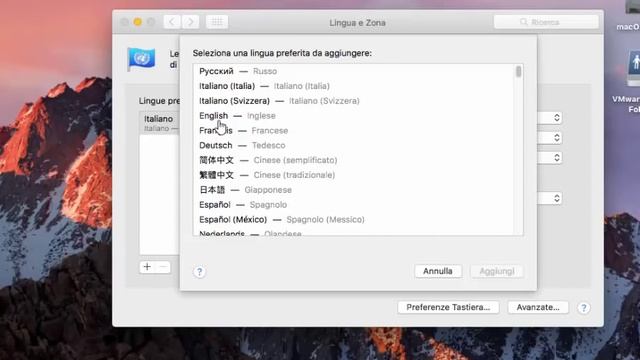The width and height of the screenshot is (640, 360).
Task: Click the Annulla button
Action: click(x=438, y=271)
